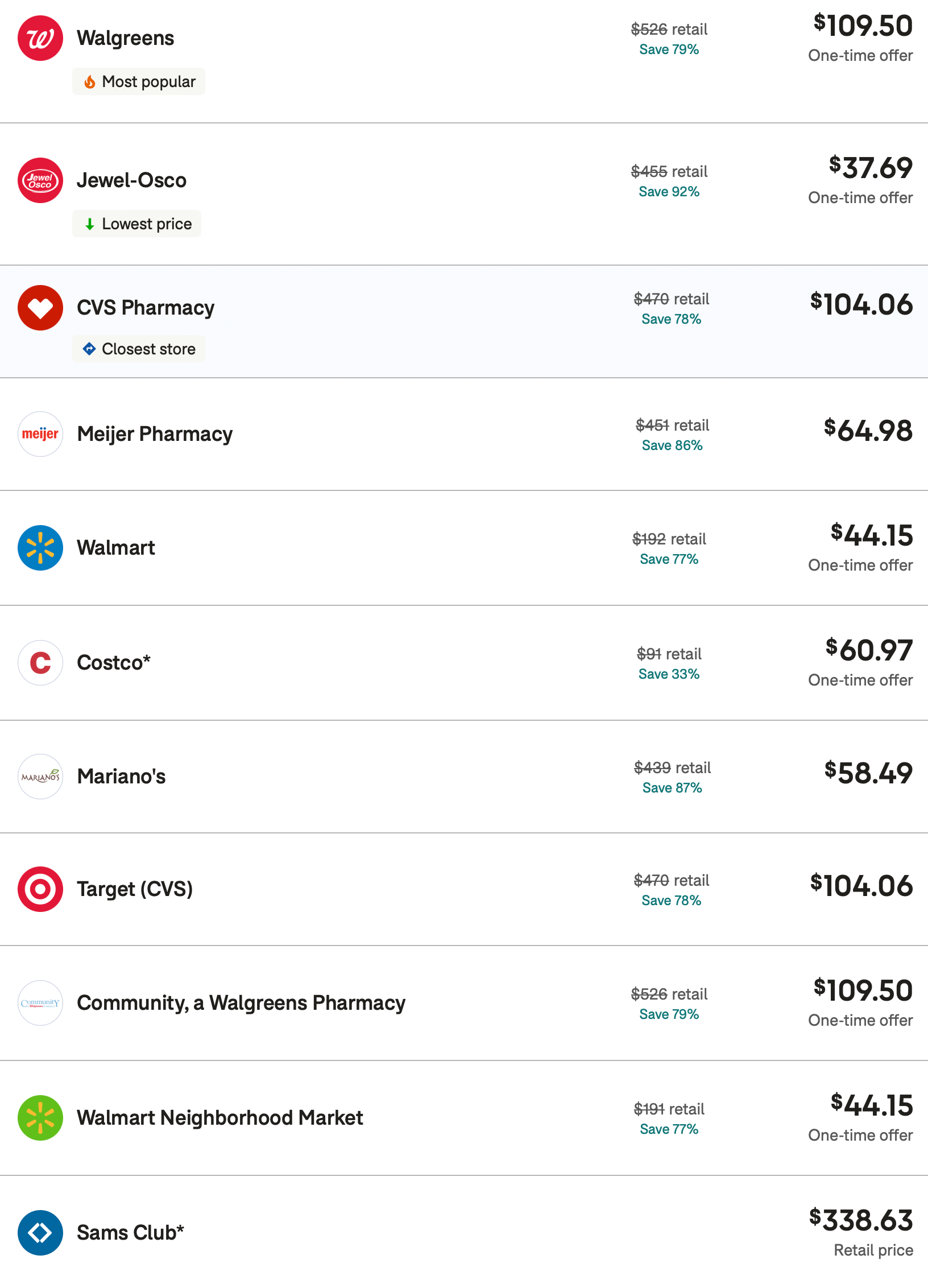928x1288 pixels.
Task: Click the Lowest price badge
Action: [x=136, y=224]
